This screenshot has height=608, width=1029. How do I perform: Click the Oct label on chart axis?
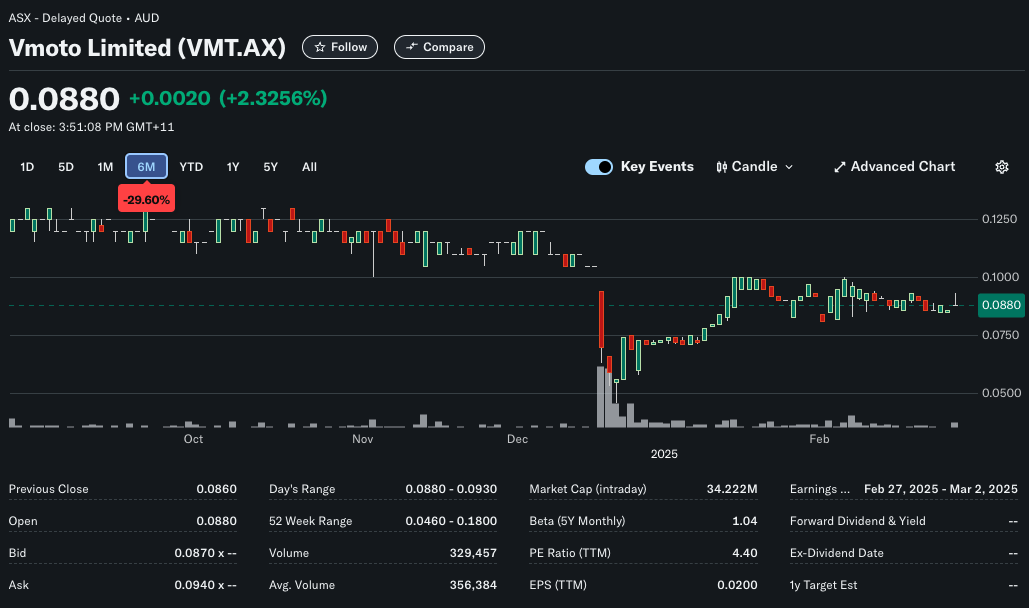click(193, 439)
